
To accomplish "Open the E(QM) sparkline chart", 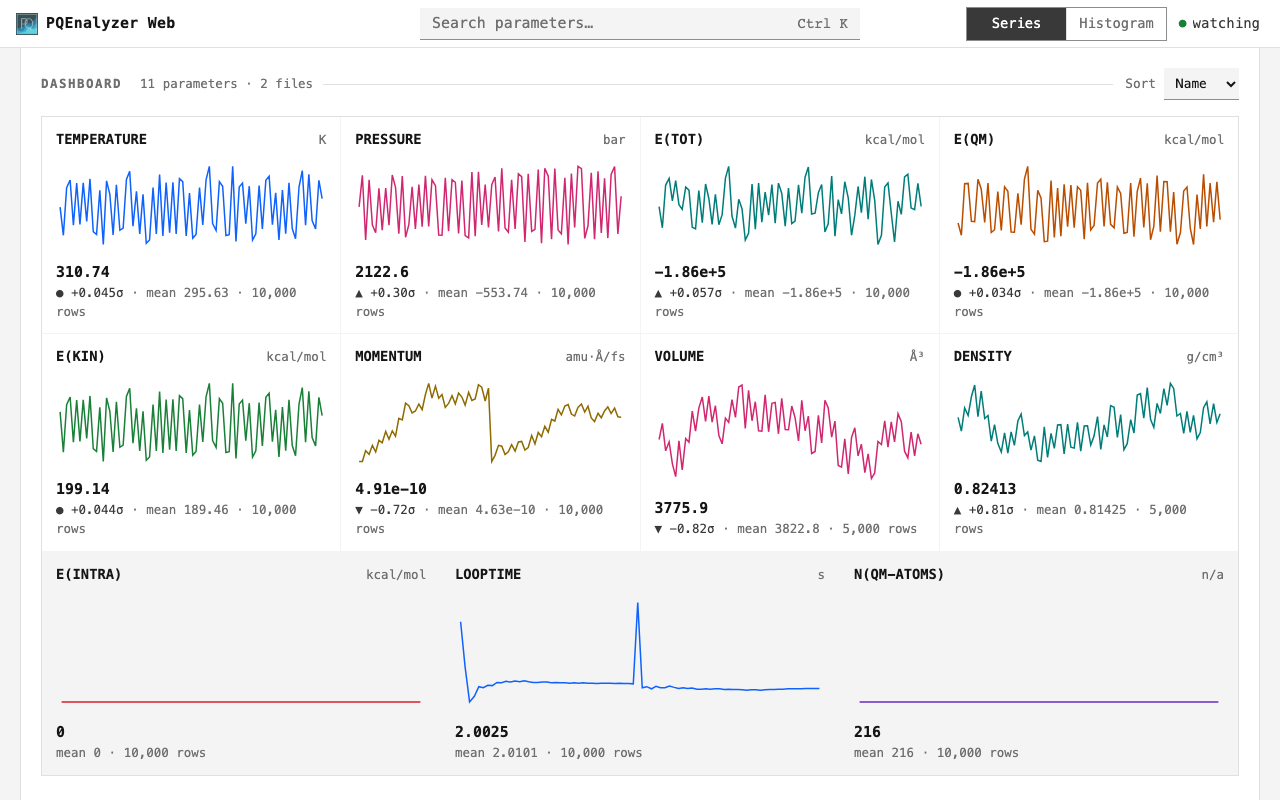I will (x=1089, y=205).
